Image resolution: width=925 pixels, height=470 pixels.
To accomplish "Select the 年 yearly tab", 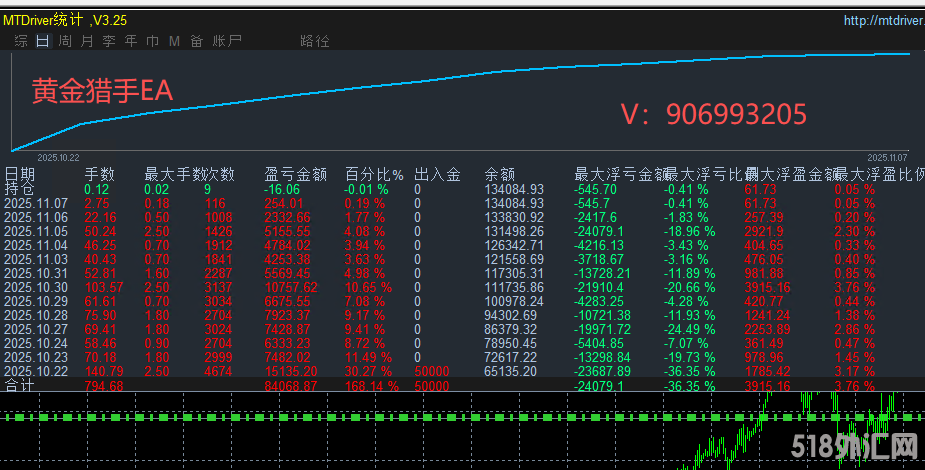I will [130, 41].
